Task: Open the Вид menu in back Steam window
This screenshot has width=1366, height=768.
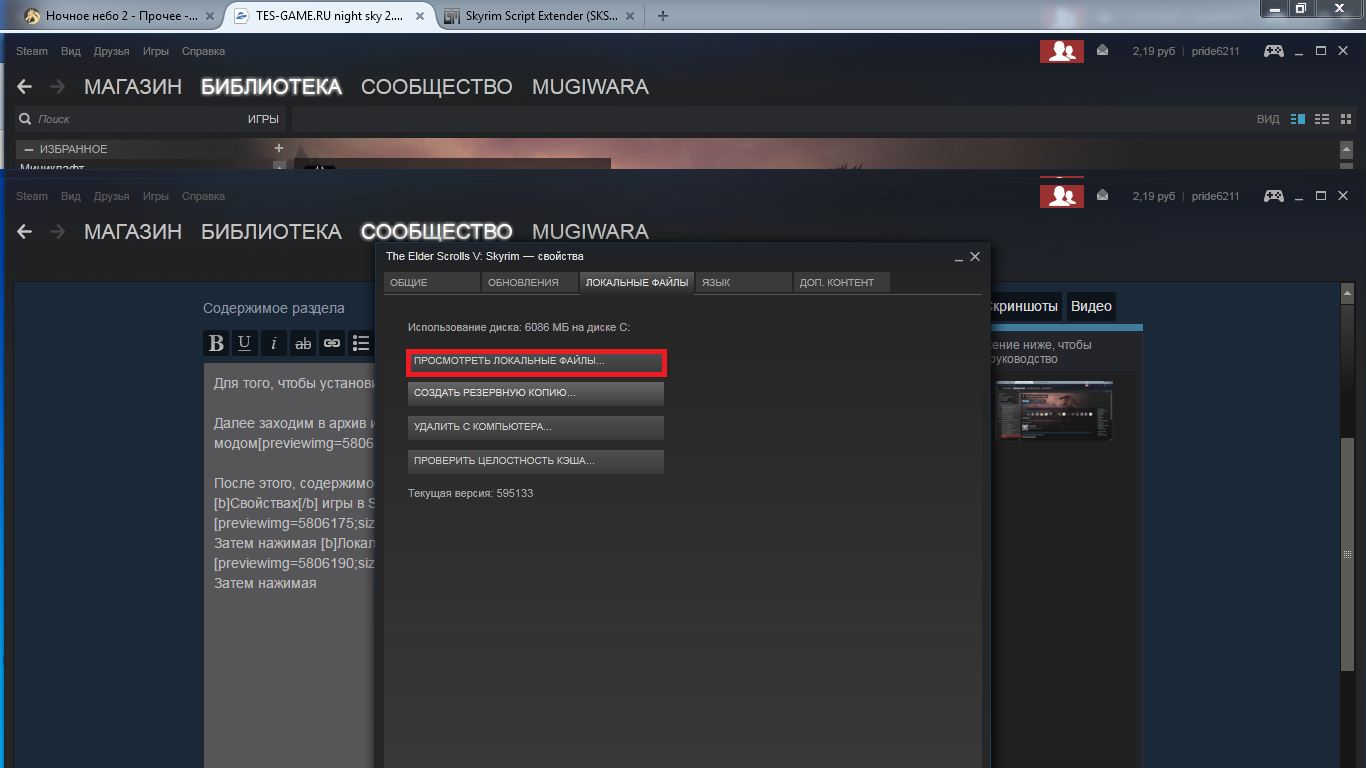Action: (x=71, y=51)
